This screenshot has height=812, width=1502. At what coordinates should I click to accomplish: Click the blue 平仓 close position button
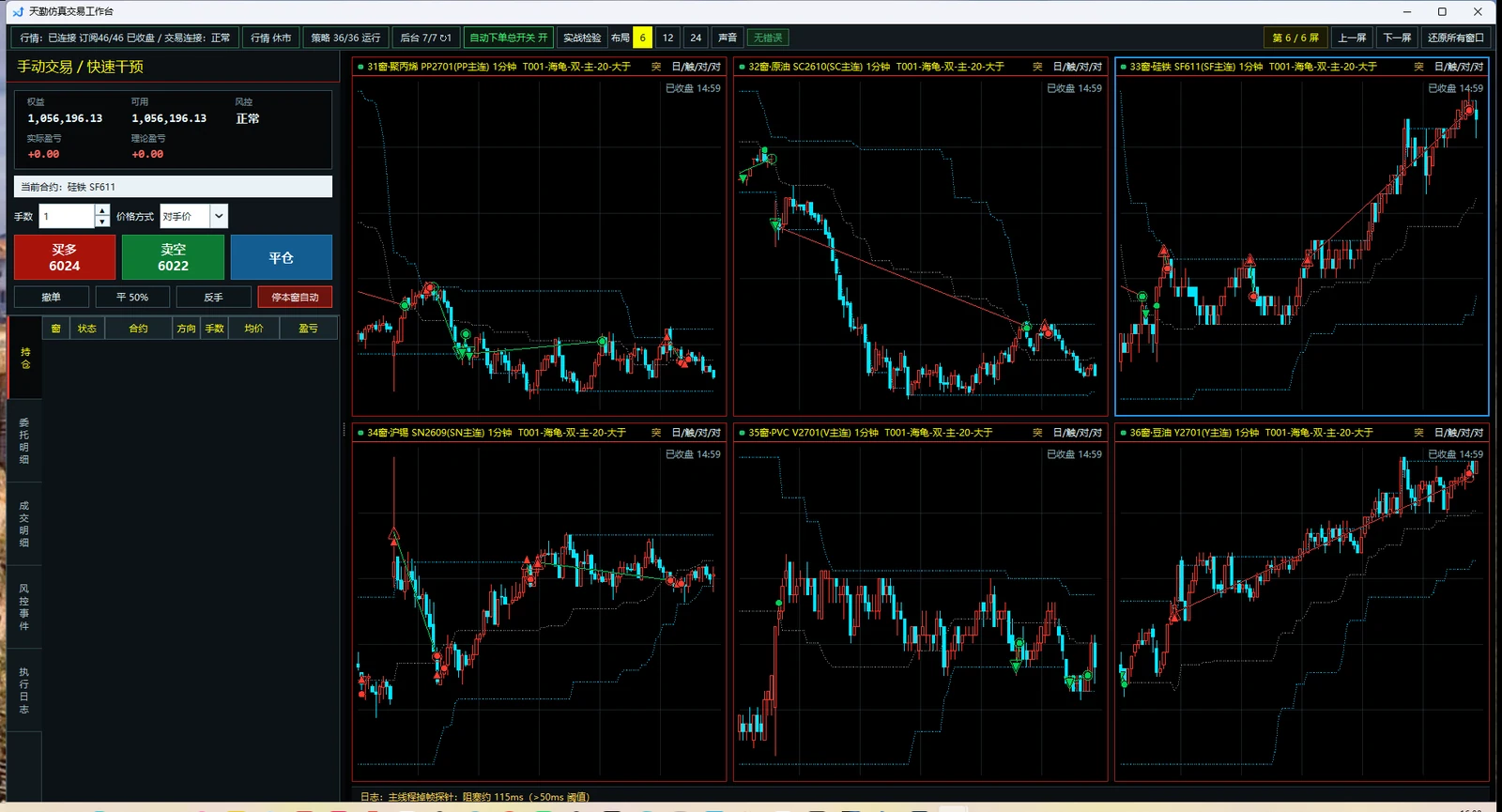(282, 257)
